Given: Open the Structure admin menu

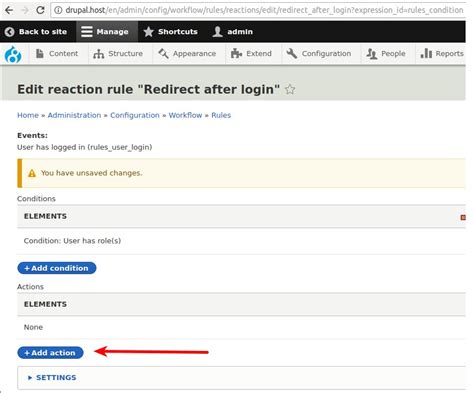Looking at the screenshot, I should (118, 54).
